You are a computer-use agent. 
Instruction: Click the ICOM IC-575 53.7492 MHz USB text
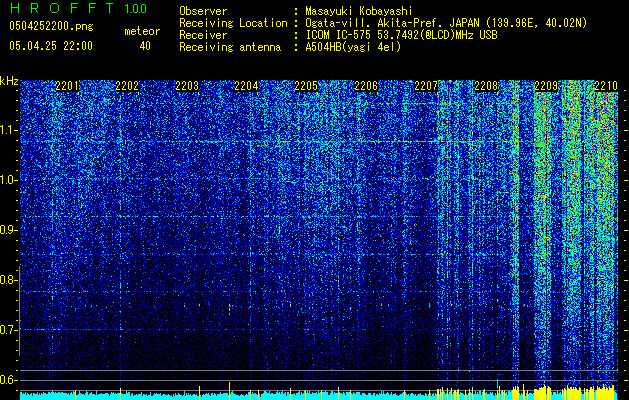coord(401,35)
